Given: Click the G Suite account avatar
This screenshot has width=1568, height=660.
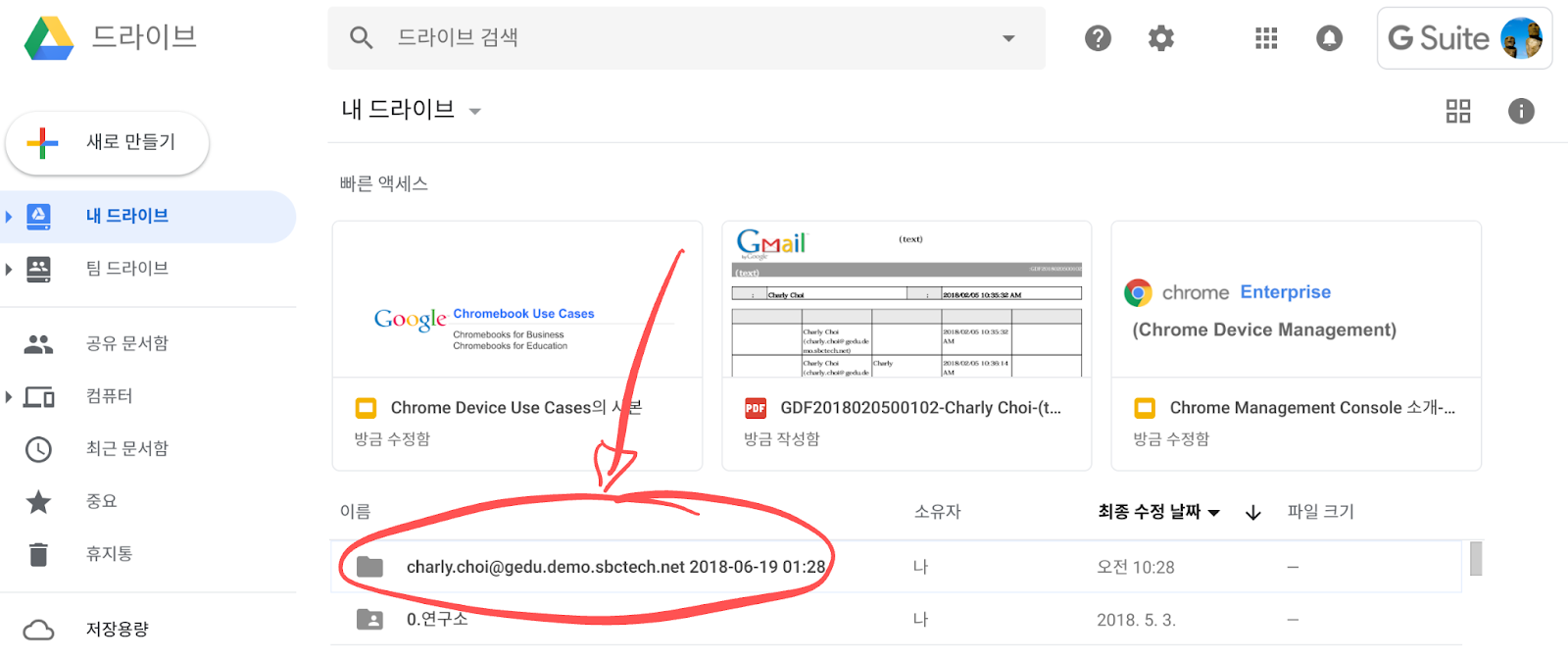Looking at the screenshot, I should [1521, 38].
